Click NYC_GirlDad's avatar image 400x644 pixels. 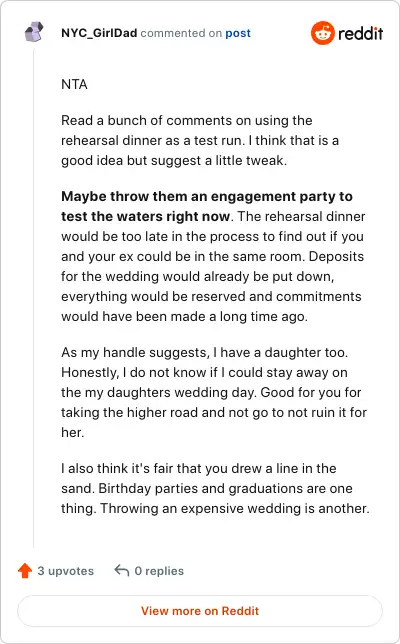point(34,32)
